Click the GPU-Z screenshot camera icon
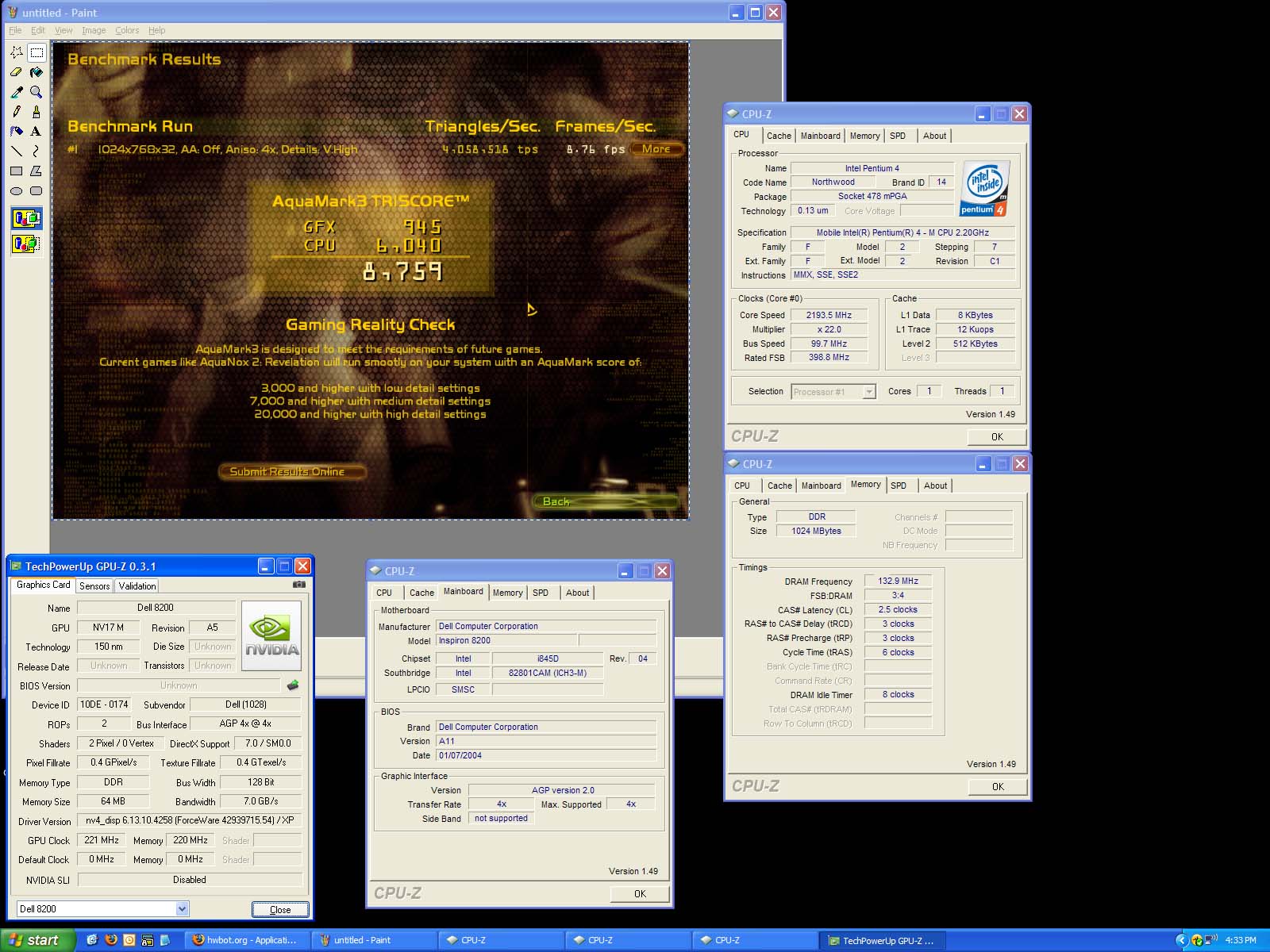The width and height of the screenshot is (1270, 952). 298,585
